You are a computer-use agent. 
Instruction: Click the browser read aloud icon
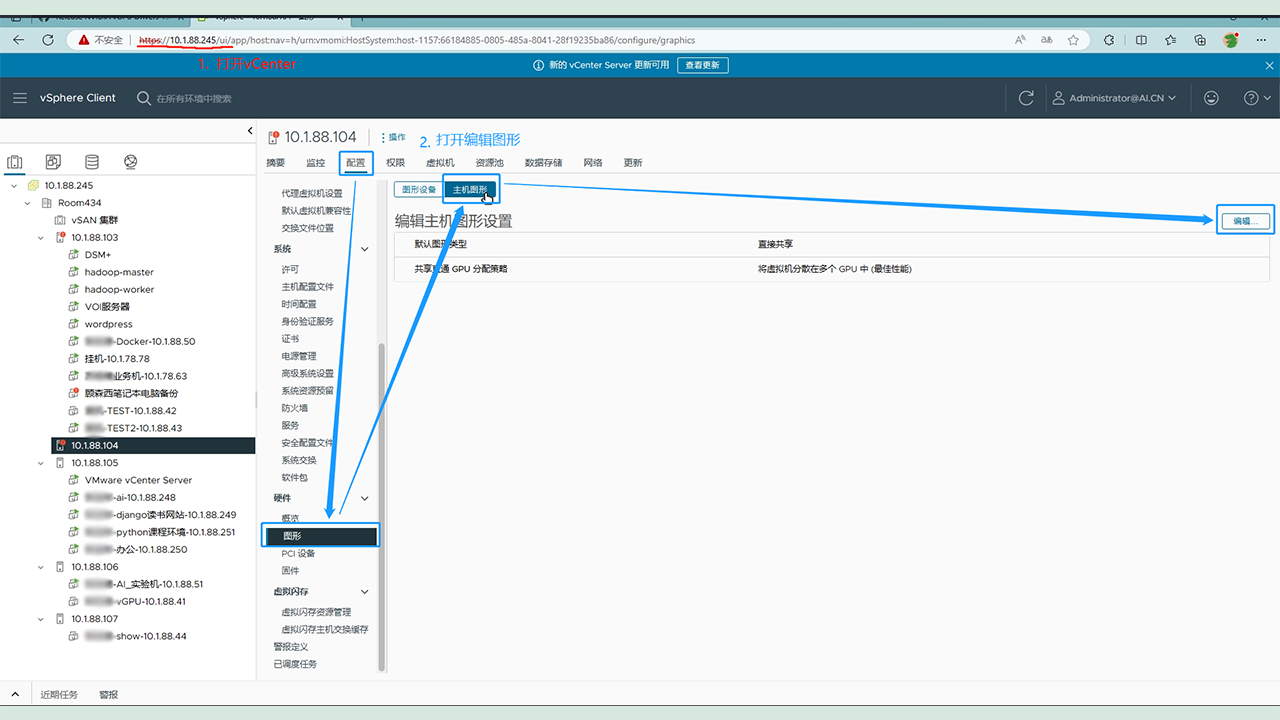click(x=1020, y=40)
